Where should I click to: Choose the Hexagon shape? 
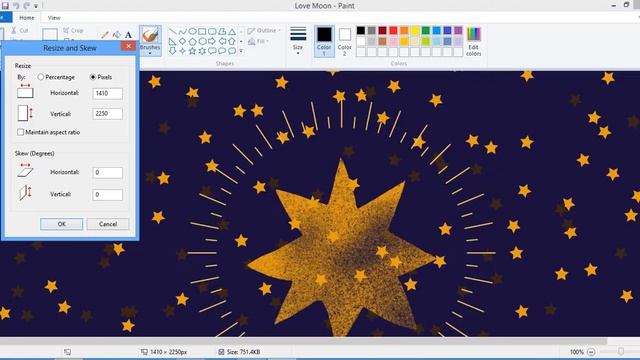click(202, 41)
